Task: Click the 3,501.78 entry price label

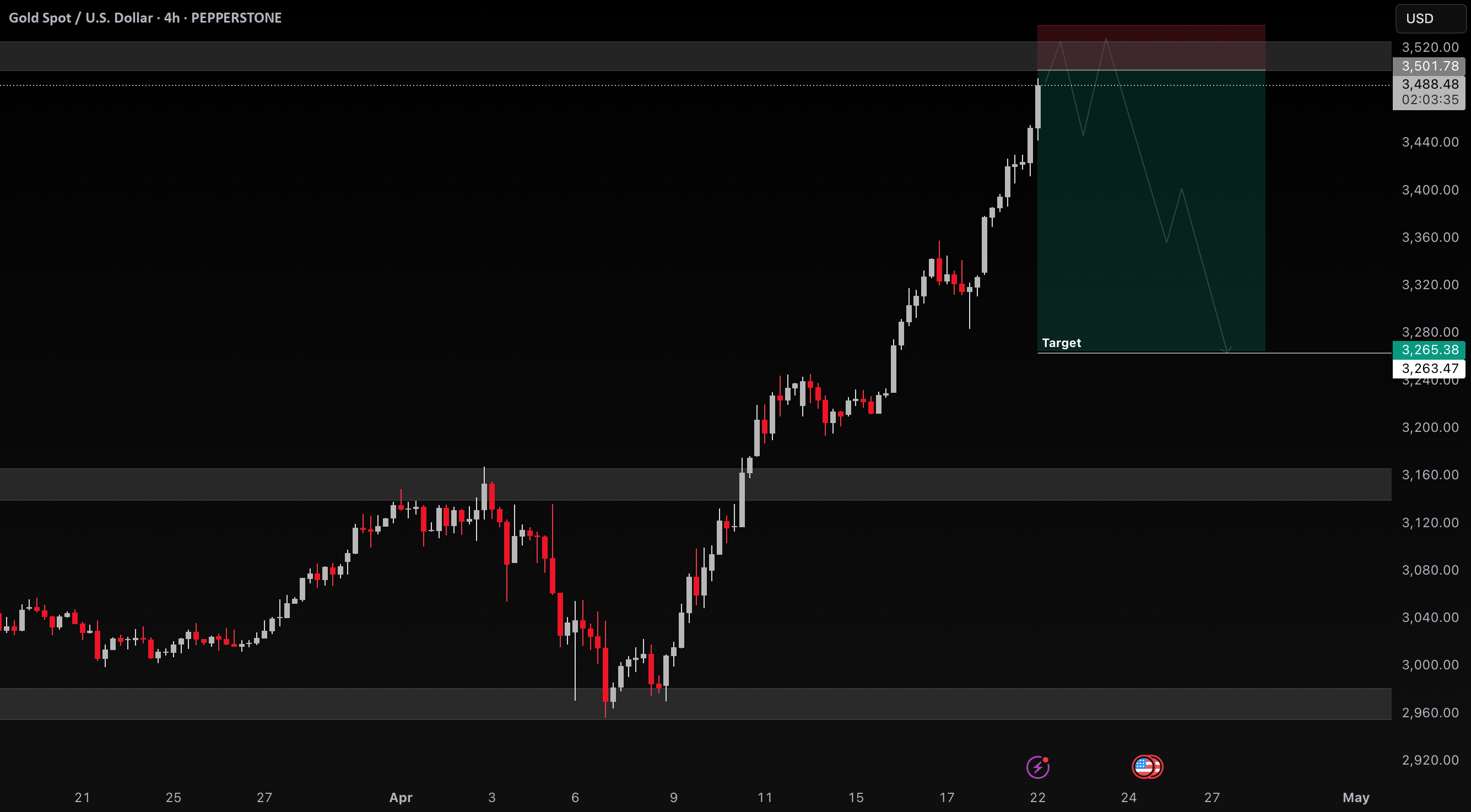Action: point(1429,66)
